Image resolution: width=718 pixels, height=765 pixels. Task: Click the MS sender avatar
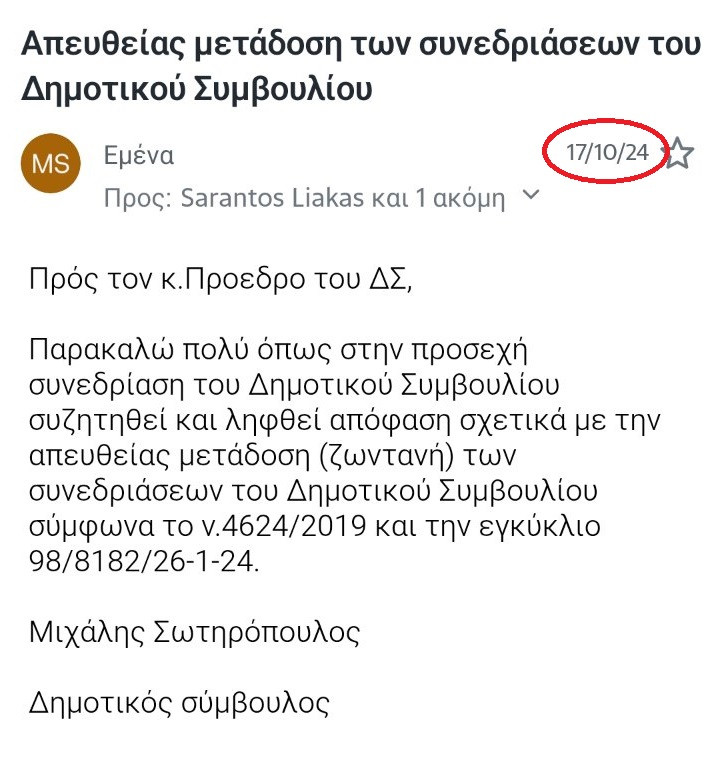point(50,164)
